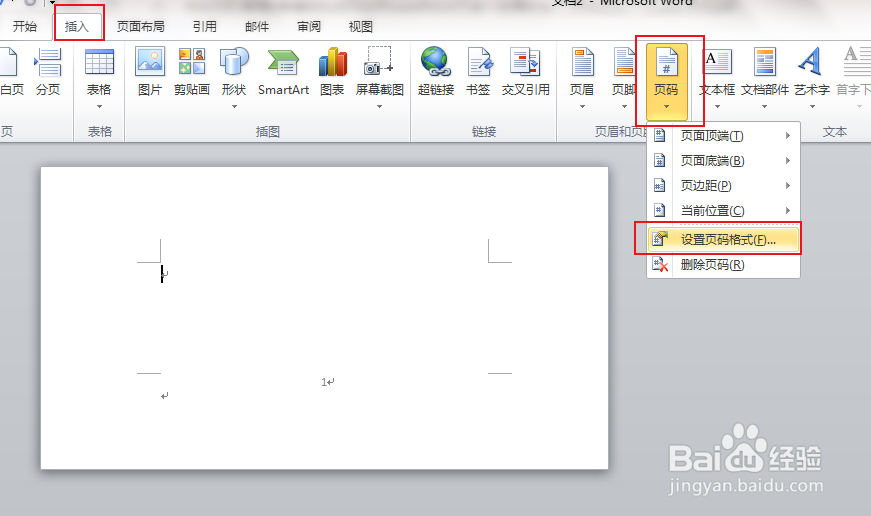Insert a page break with 分页
Screen dimensions: 871x516
pyautogui.click(x=48, y=72)
